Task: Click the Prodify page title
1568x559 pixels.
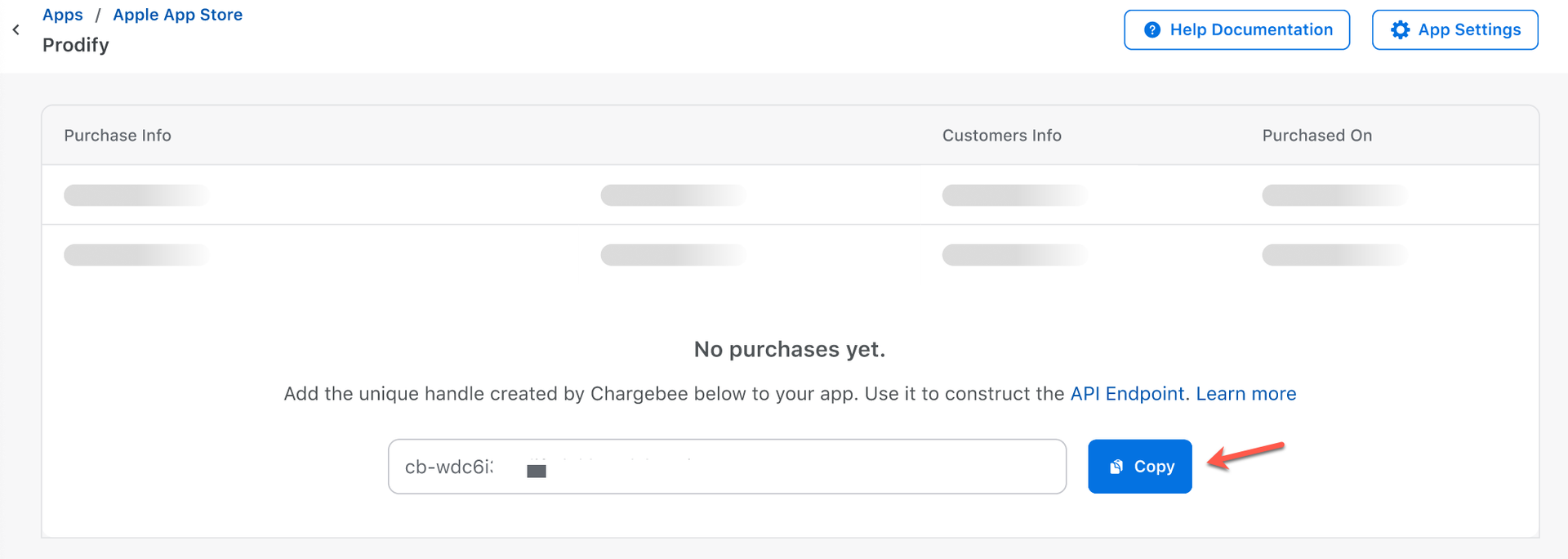Action: click(76, 45)
